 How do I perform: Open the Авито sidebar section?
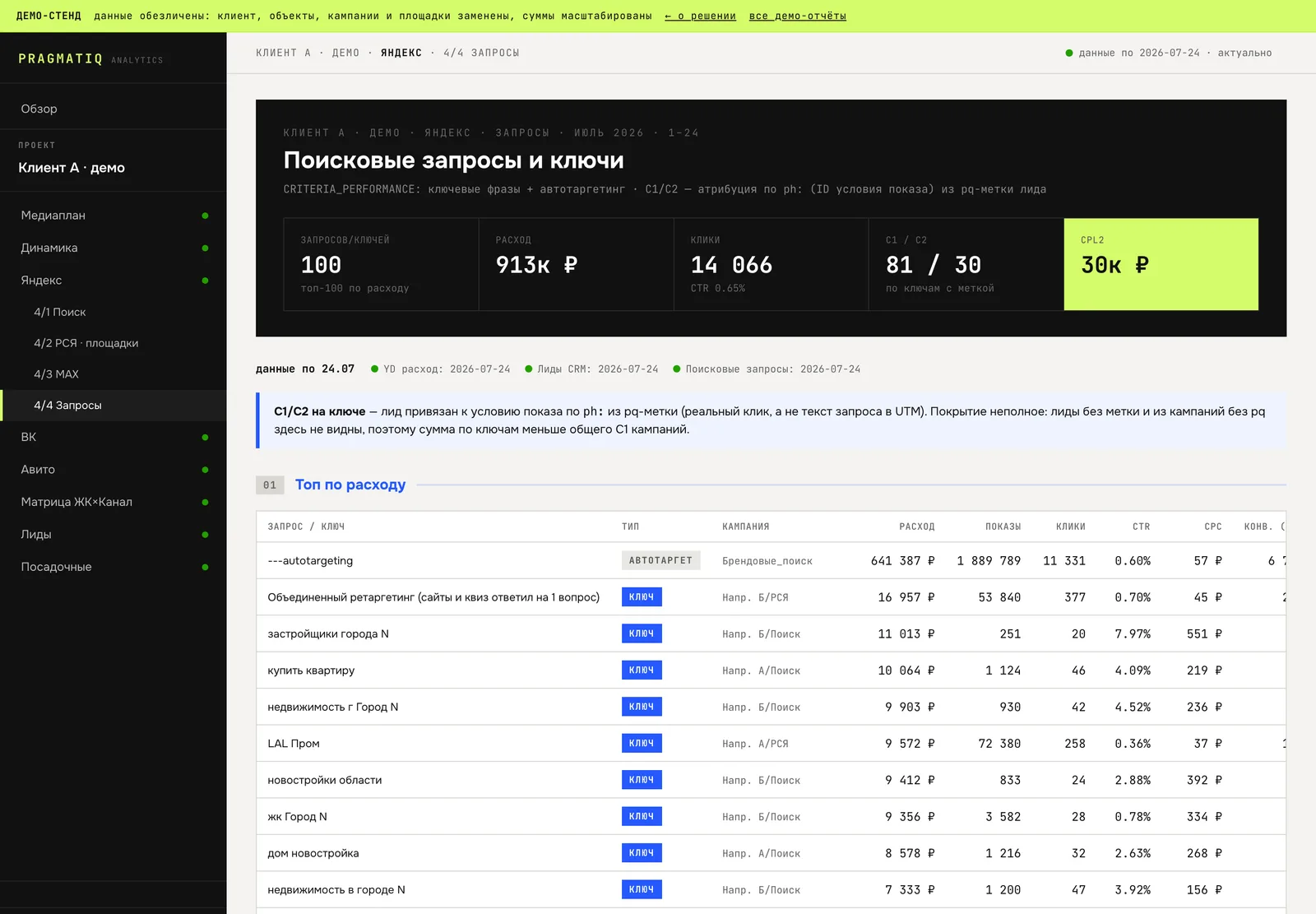tap(114, 470)
